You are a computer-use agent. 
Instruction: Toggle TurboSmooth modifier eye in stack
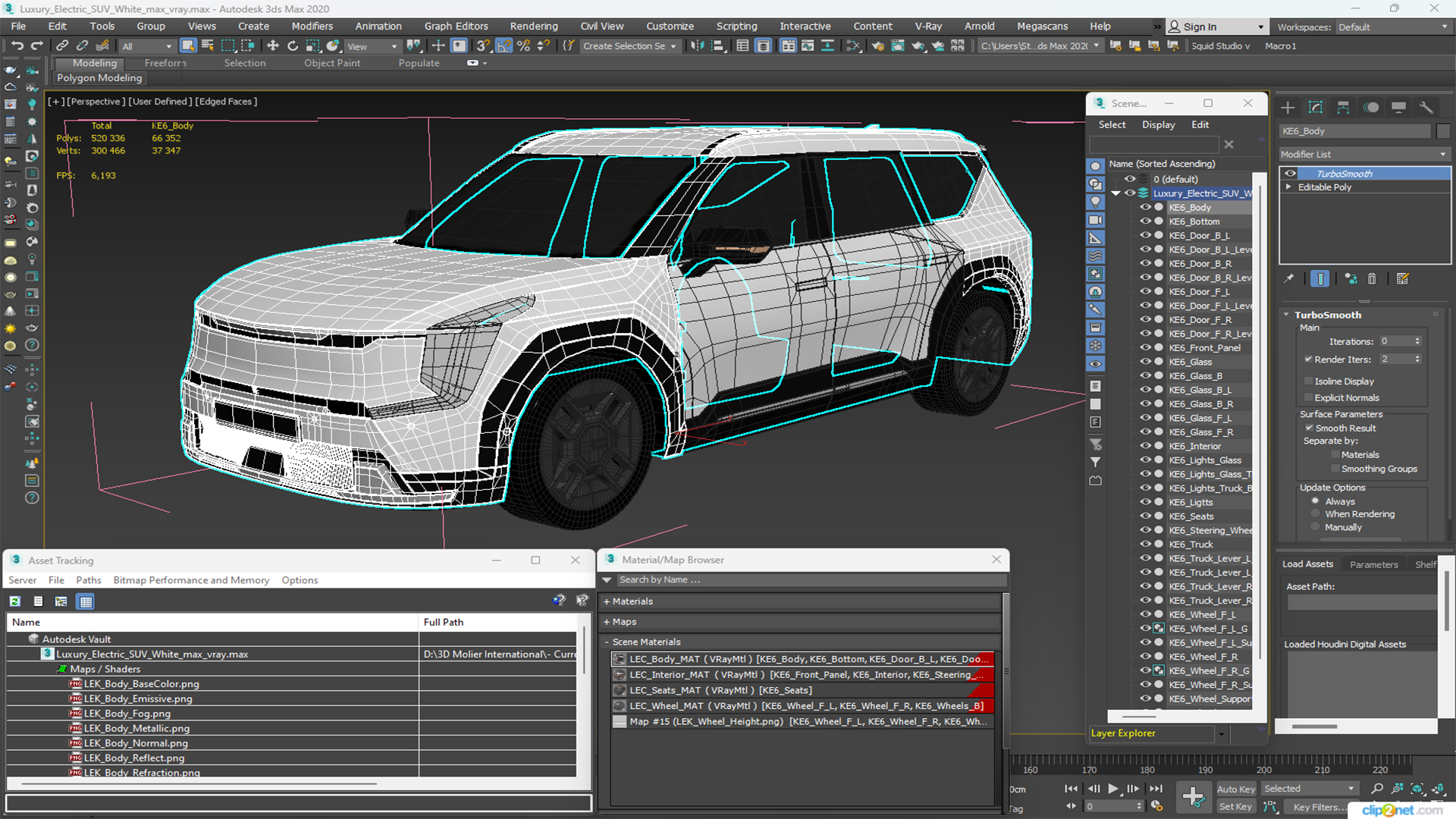(x=1290, y=174)
